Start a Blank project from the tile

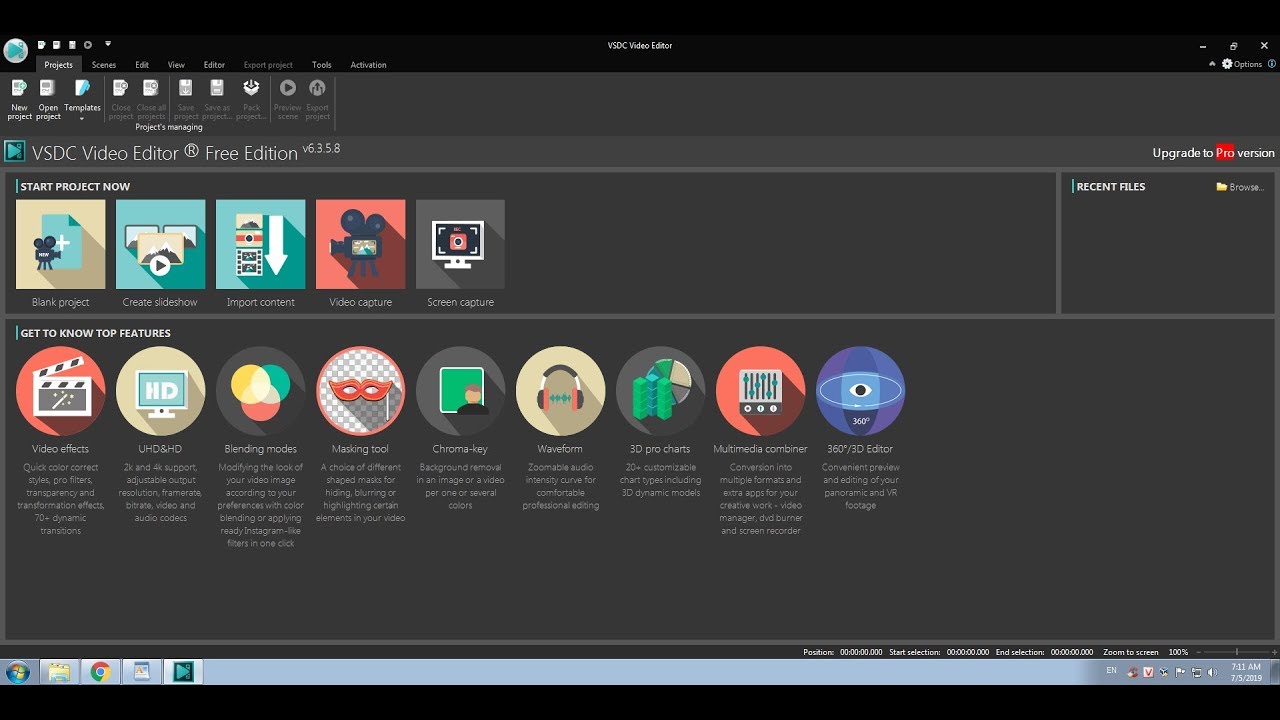(x=60, y=244)
